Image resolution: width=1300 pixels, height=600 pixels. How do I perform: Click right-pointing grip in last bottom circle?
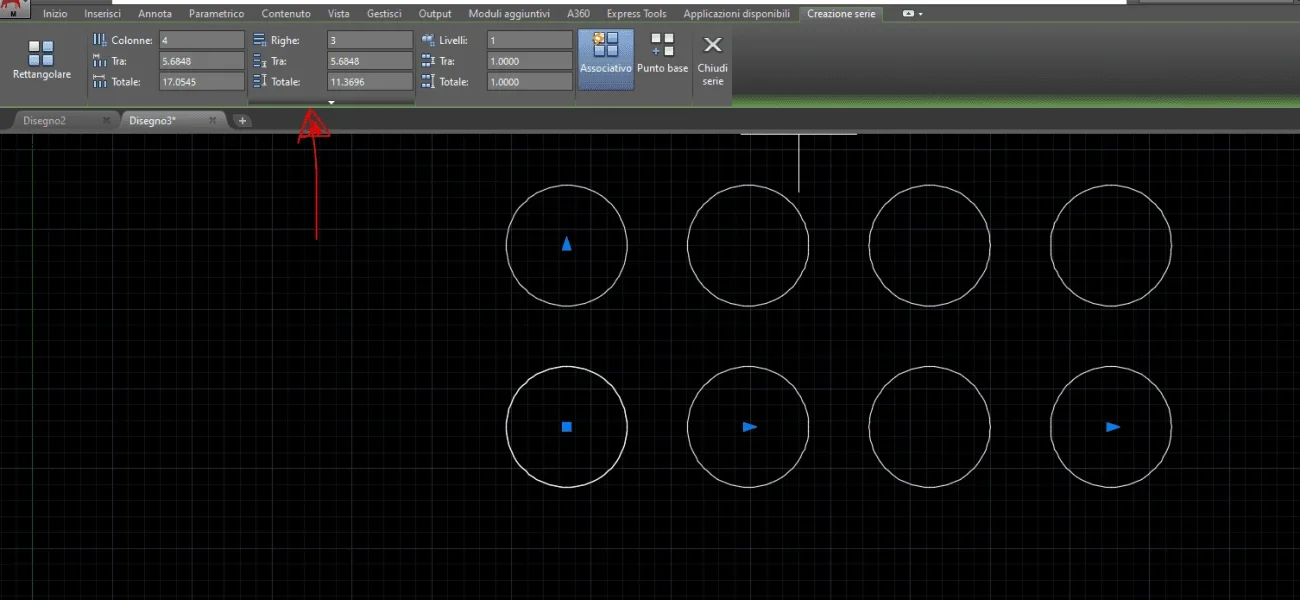1113,427
